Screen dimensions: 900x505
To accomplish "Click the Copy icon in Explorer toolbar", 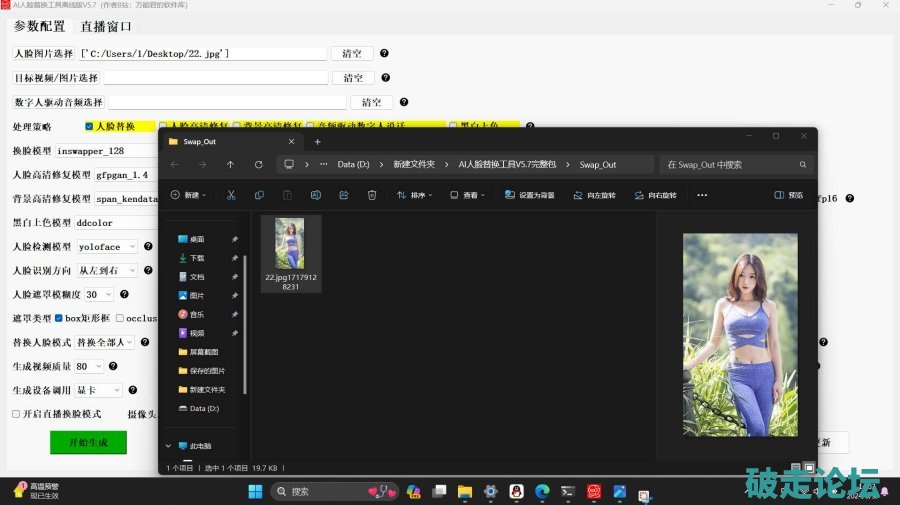I will (260, 195).
